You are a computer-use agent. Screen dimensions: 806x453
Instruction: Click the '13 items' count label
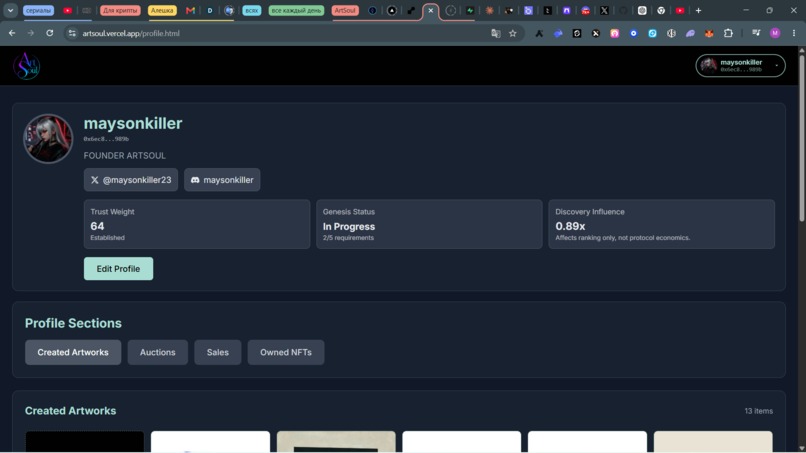758,411
